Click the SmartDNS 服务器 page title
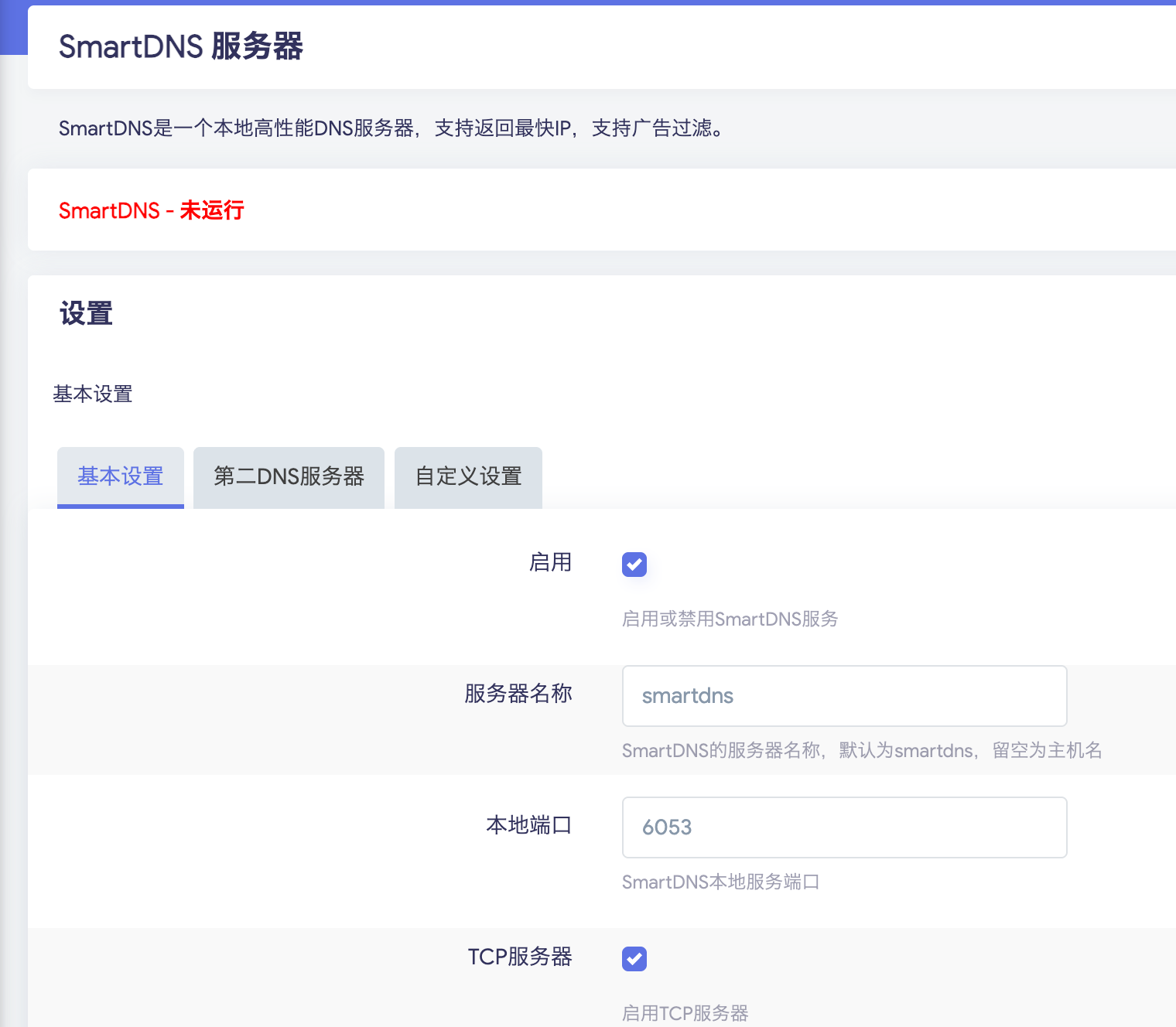 coord(181,47)
